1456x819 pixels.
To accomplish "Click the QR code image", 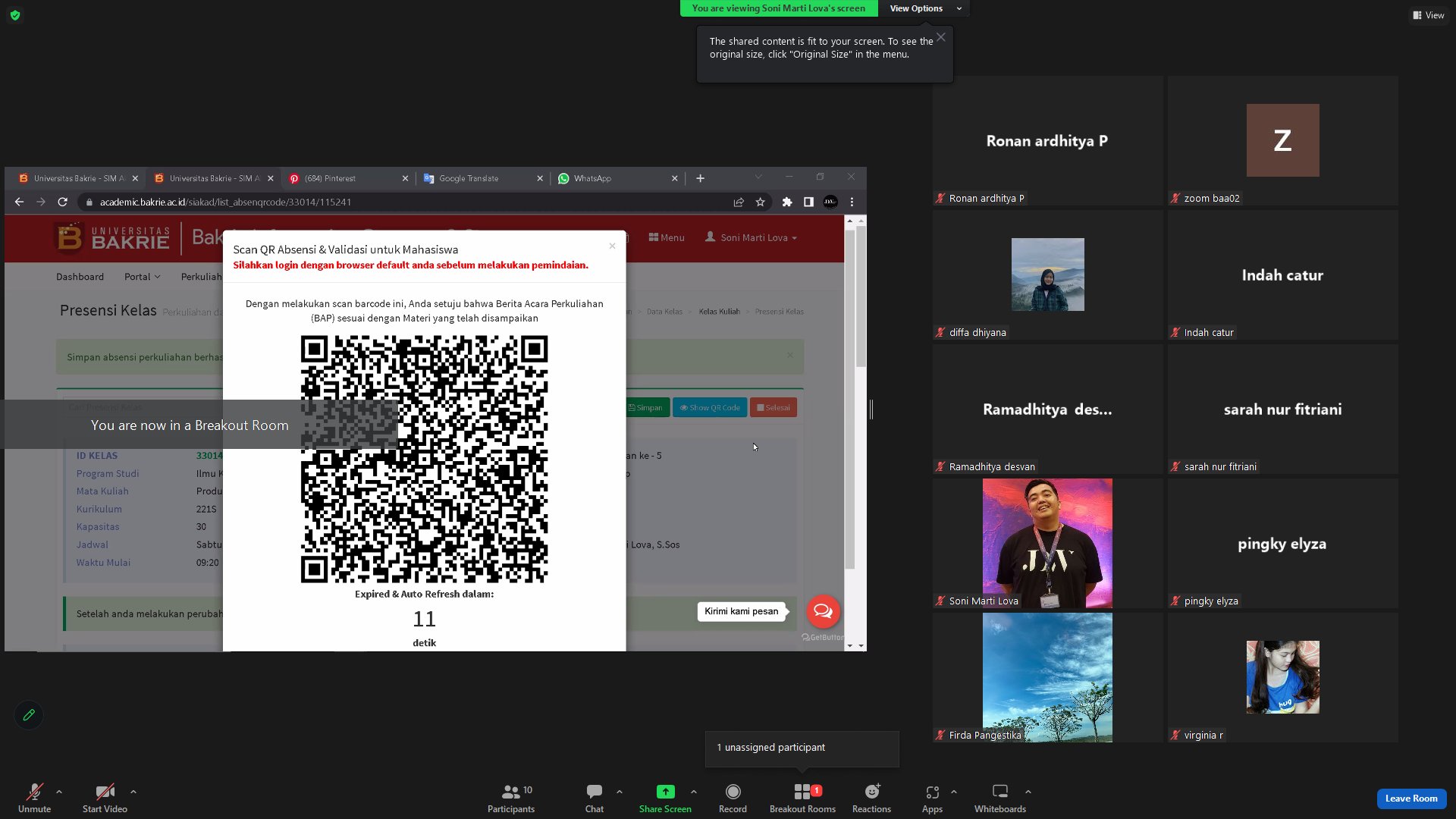I will 424,460.
